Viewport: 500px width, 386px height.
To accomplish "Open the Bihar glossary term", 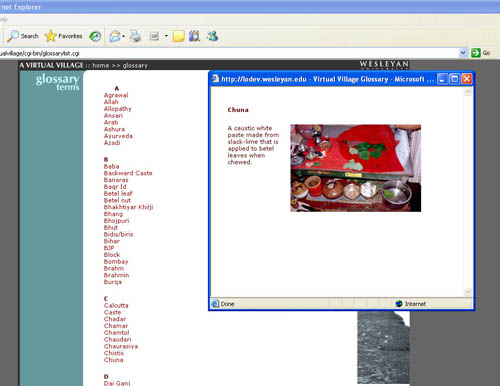I will tap(112, 241).
